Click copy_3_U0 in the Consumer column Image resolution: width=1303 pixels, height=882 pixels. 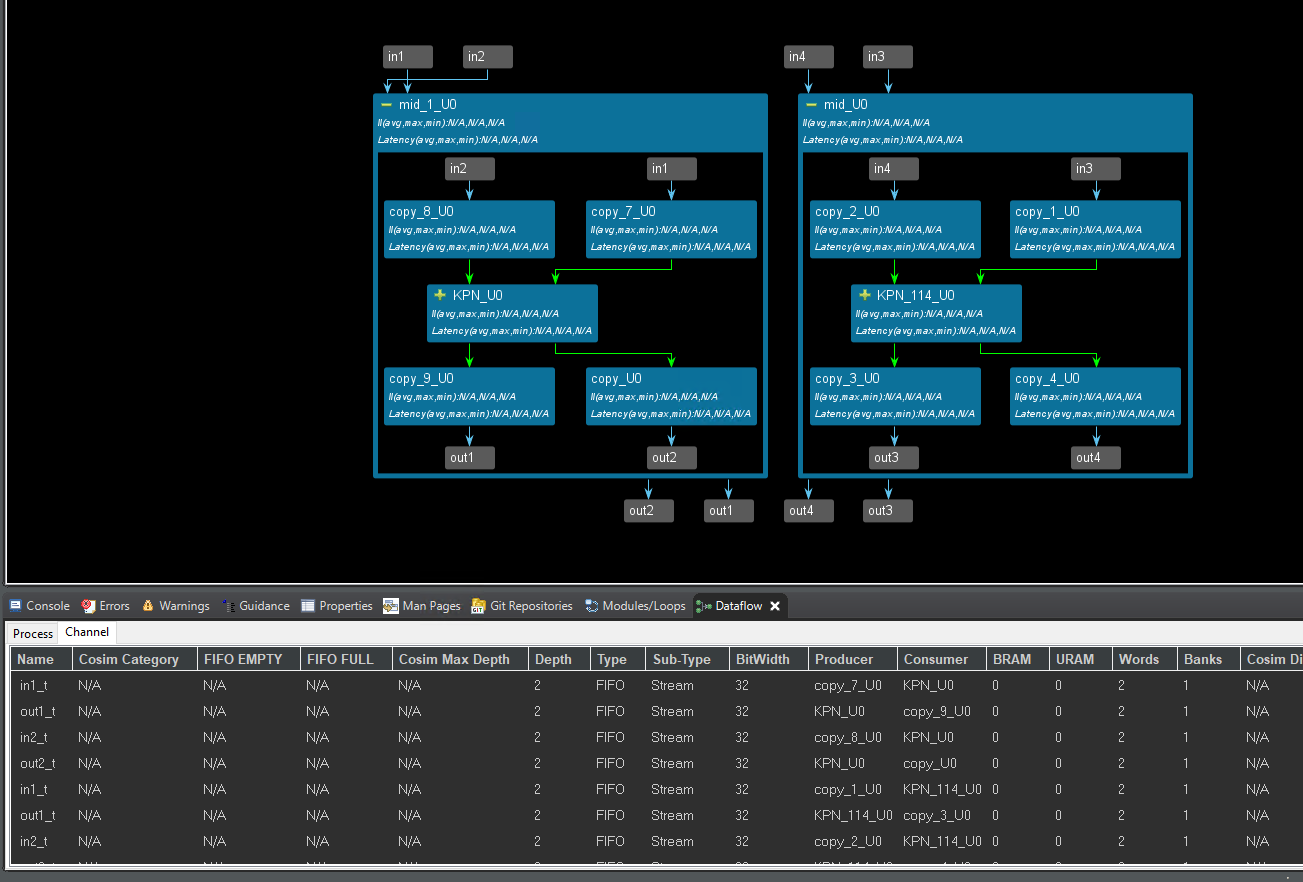pos(937,815)
